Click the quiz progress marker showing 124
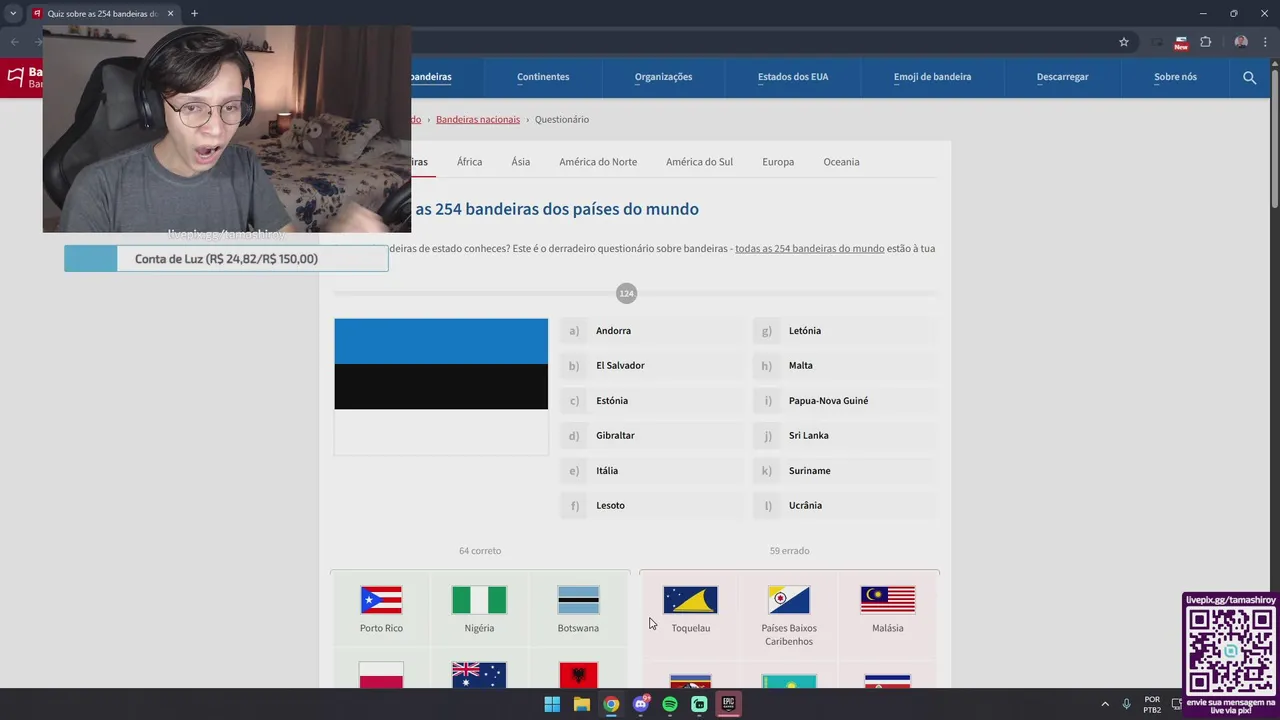The height and width of the screenshot is (720, 1280). 626,293
